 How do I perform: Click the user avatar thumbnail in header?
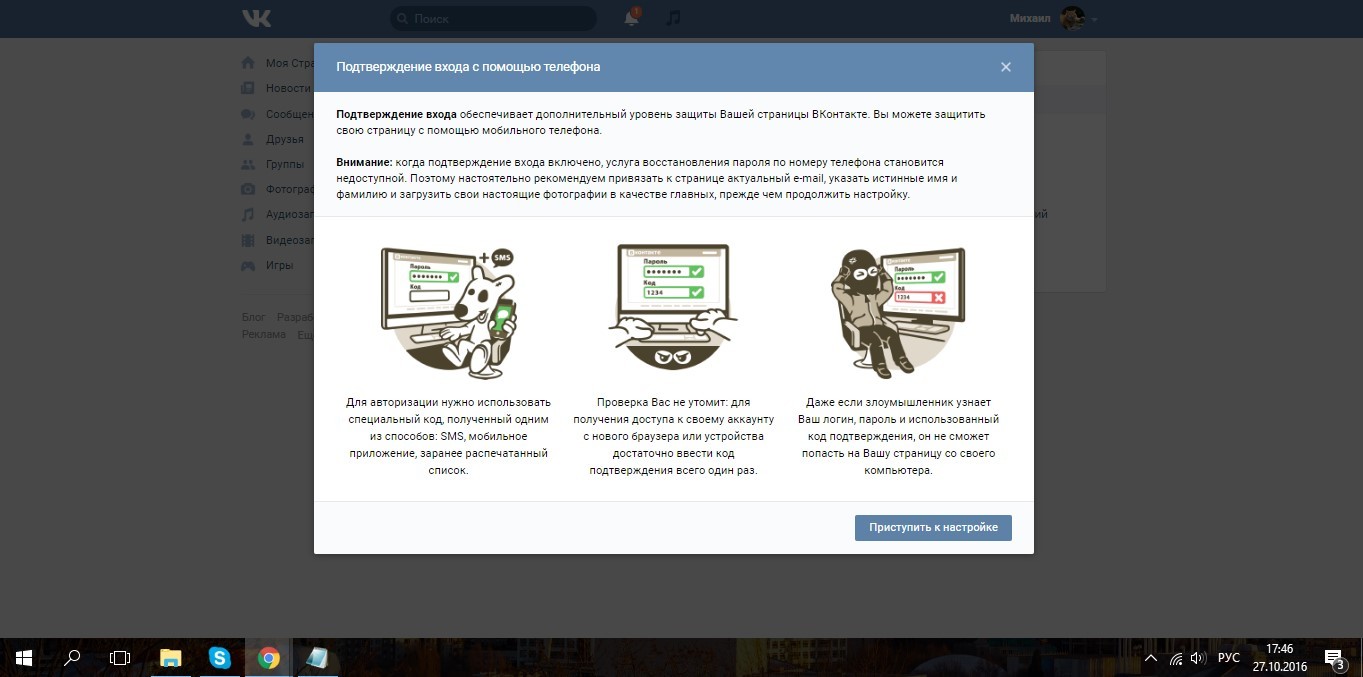point(1072,18)
